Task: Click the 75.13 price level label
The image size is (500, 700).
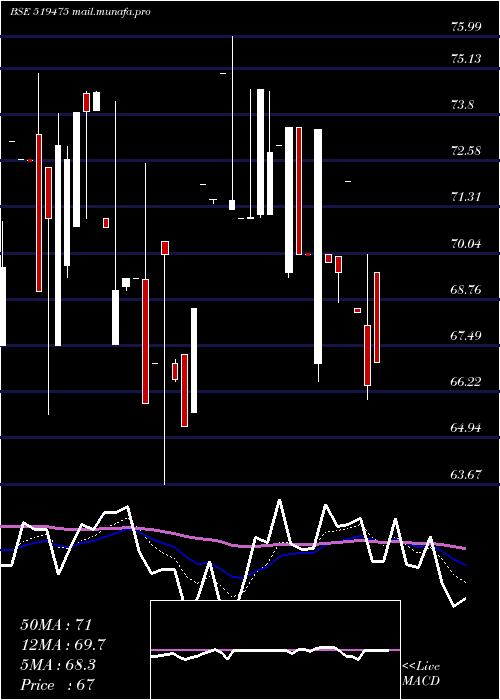Action: pyautogui.click(x=466, y=59)
